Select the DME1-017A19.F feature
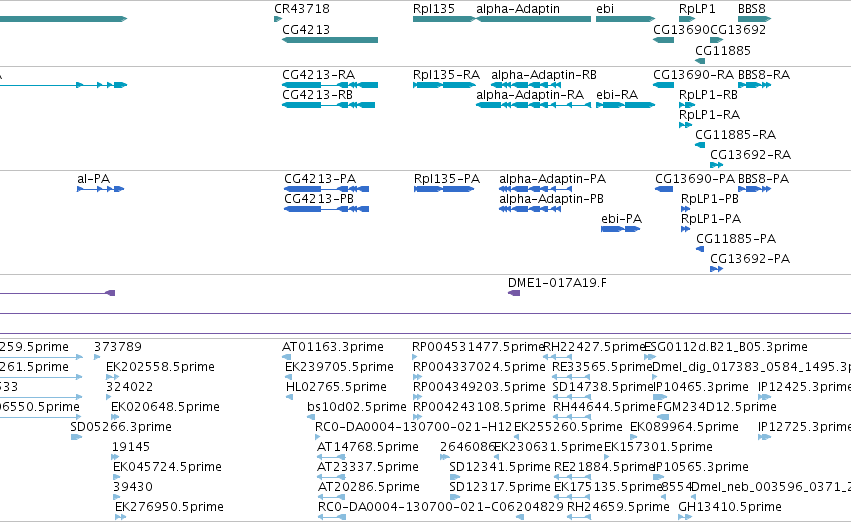Image resolution: width=851 pixels, height=522 pixels. tap(557, 283)
